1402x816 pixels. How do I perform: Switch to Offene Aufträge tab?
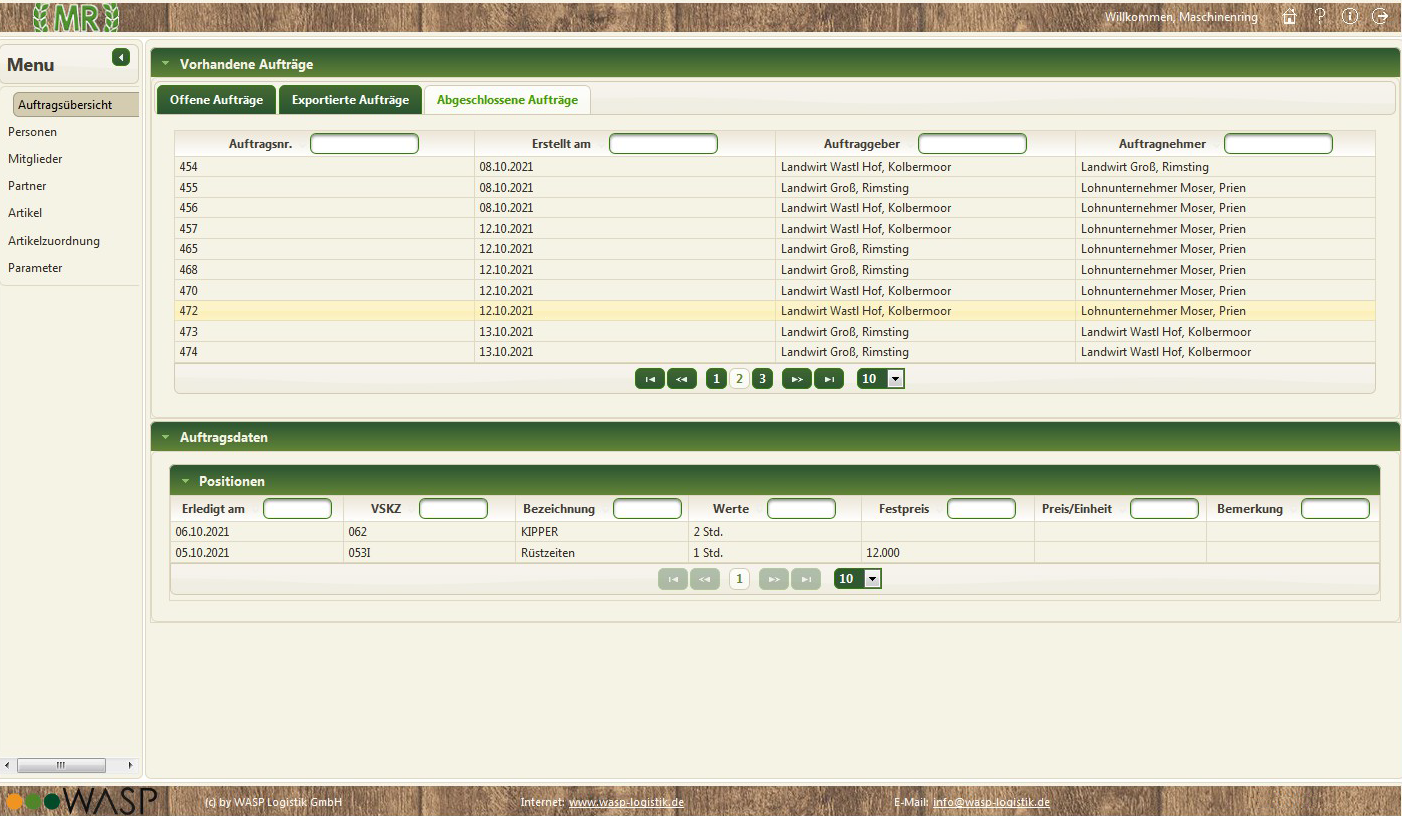[x=216, y=100]
